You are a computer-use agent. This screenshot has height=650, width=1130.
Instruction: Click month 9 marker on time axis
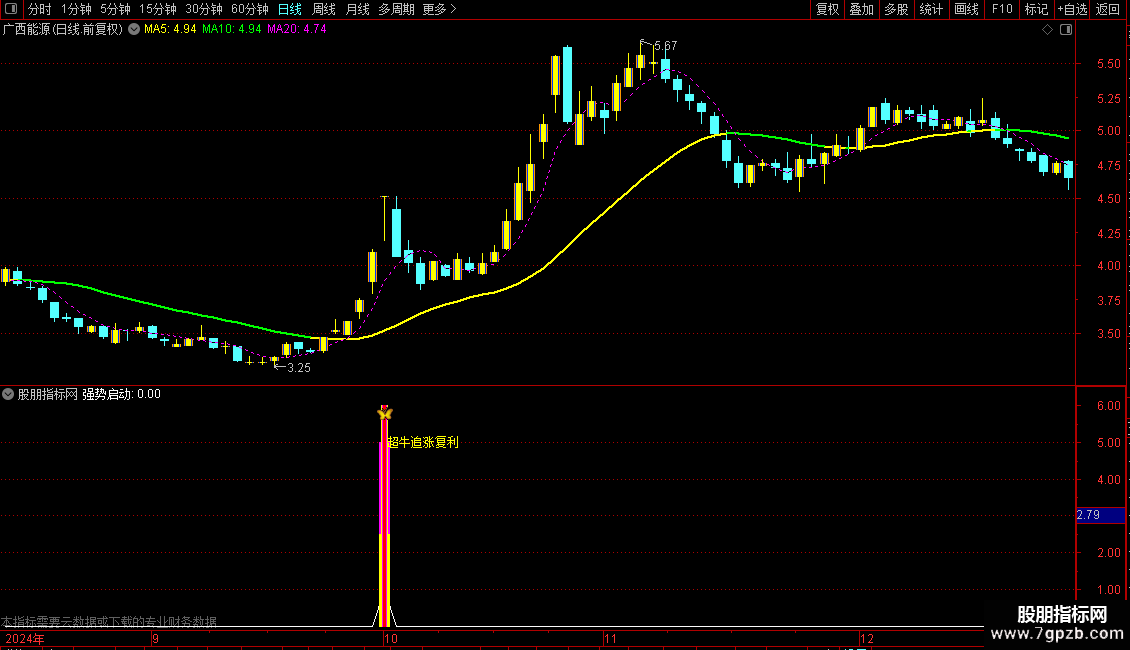tap(155, 639)
